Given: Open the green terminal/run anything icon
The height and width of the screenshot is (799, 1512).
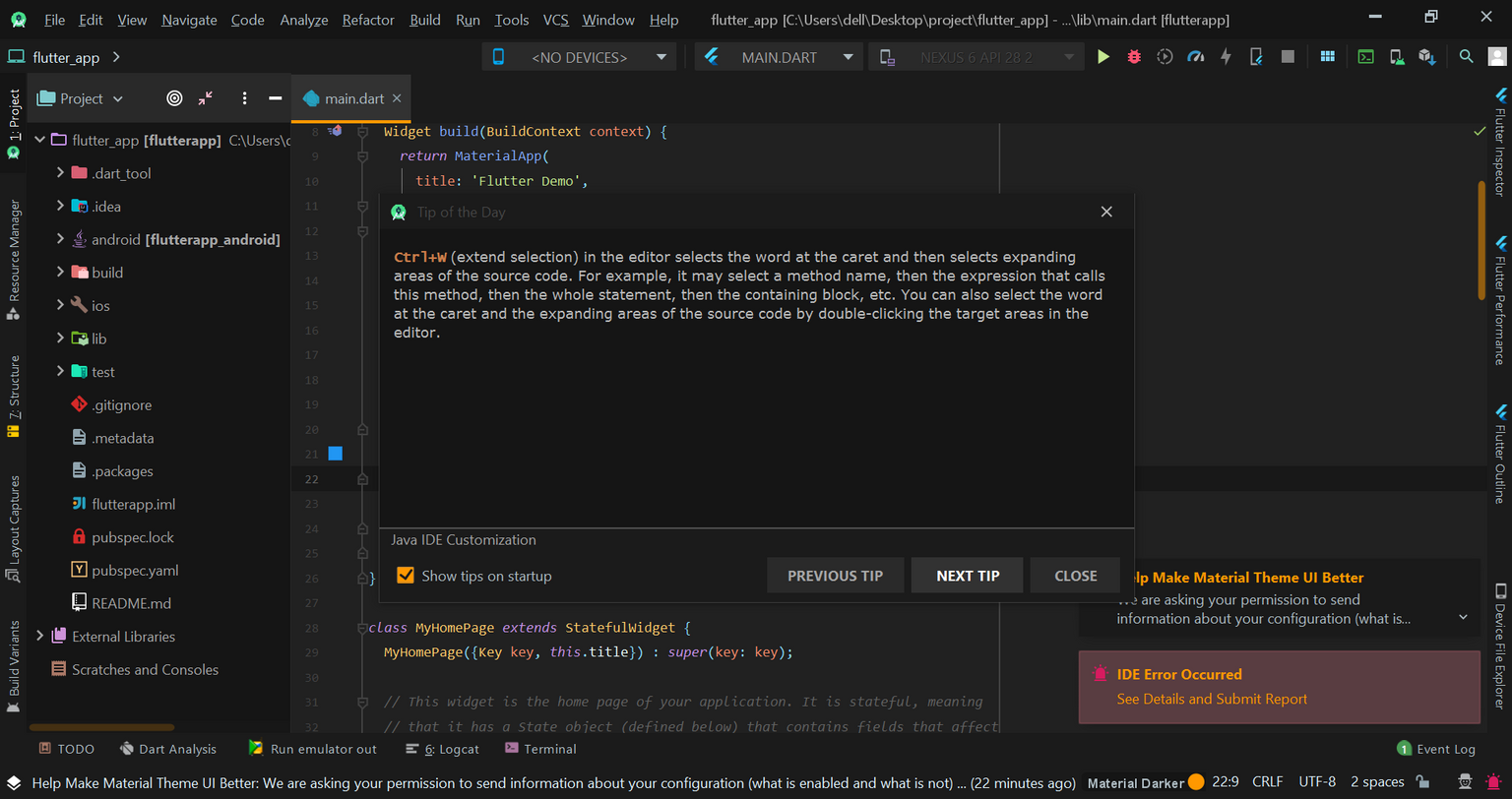Looking at the screenshot, I should click(x=1365, y=57).
